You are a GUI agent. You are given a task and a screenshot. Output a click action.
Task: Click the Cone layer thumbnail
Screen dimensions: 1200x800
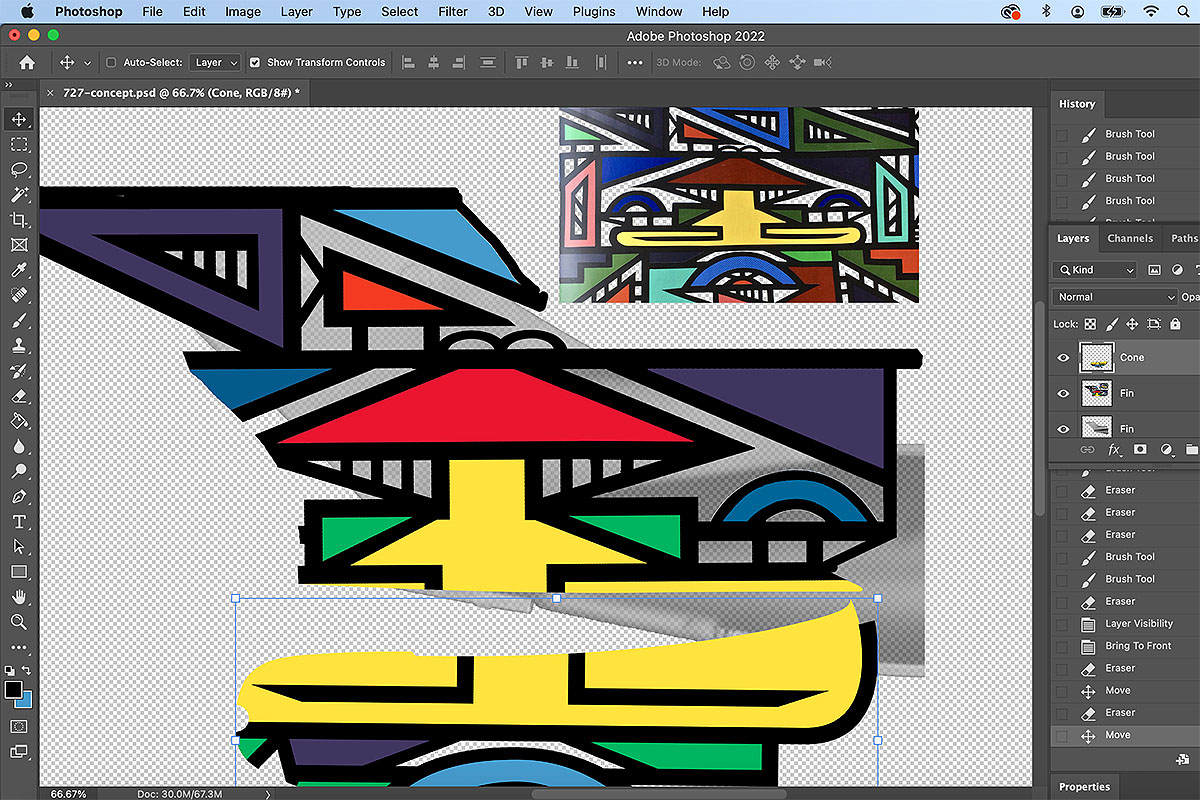point(1097,357)
